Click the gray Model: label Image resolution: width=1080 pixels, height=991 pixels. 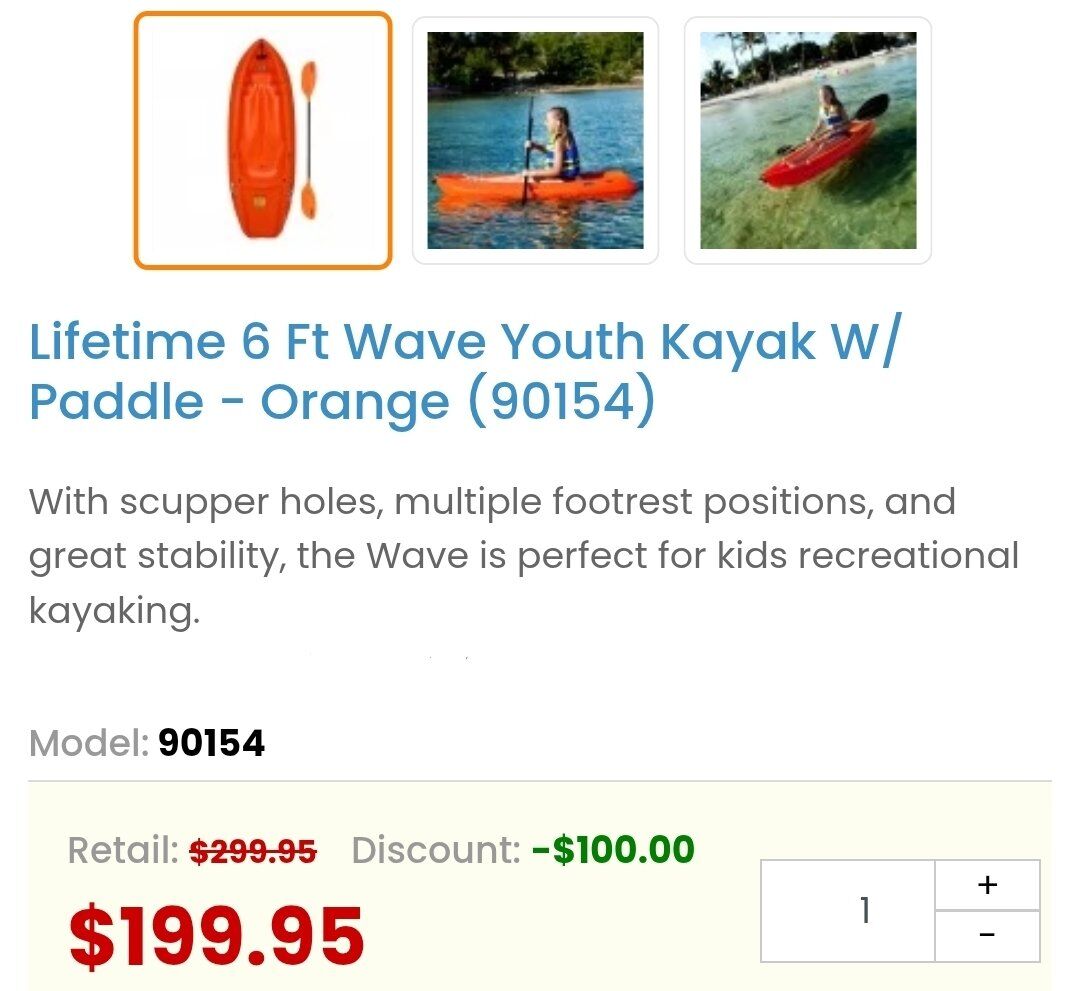[89, 743]
